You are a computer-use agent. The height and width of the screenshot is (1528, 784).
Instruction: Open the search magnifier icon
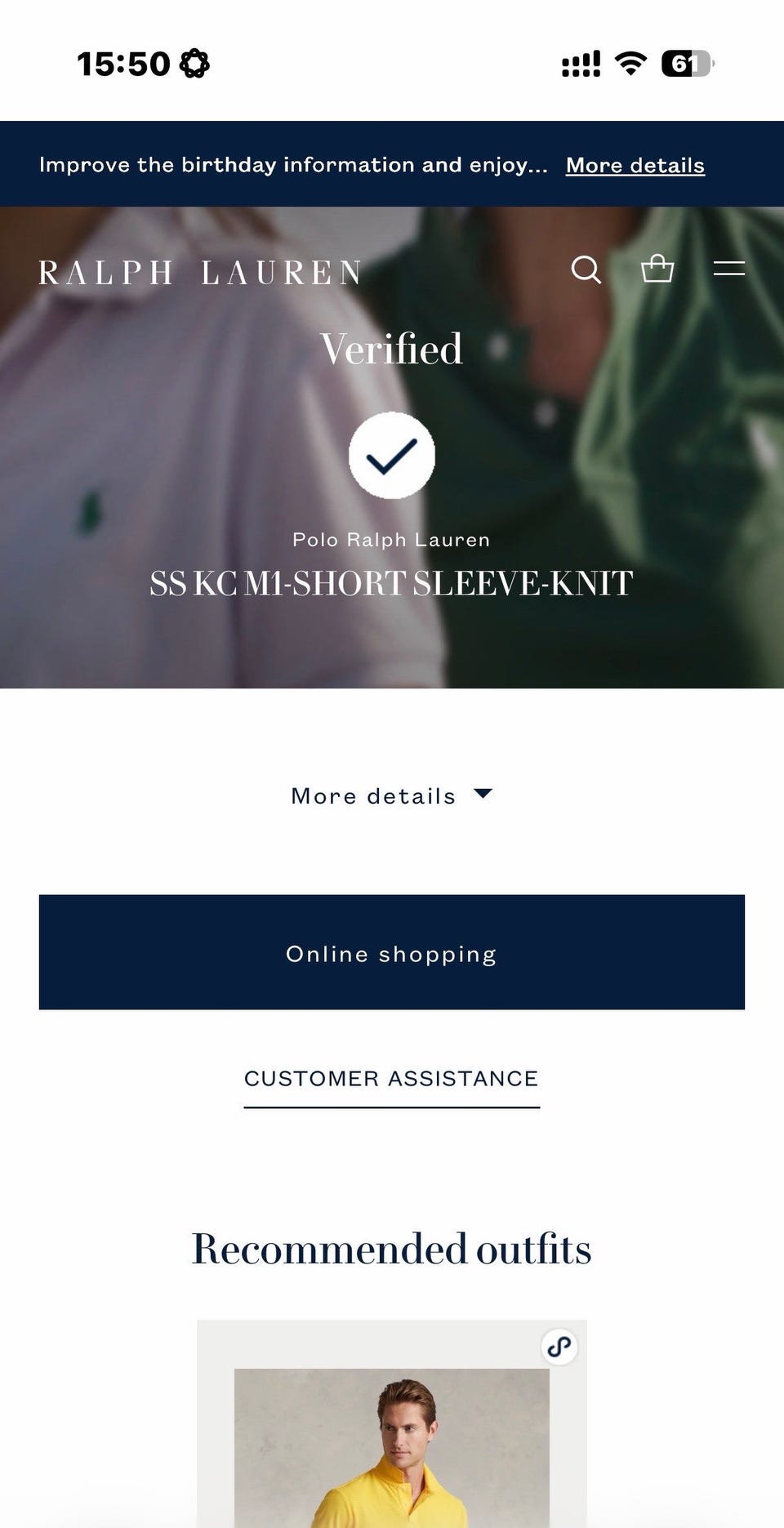[586, 269]
